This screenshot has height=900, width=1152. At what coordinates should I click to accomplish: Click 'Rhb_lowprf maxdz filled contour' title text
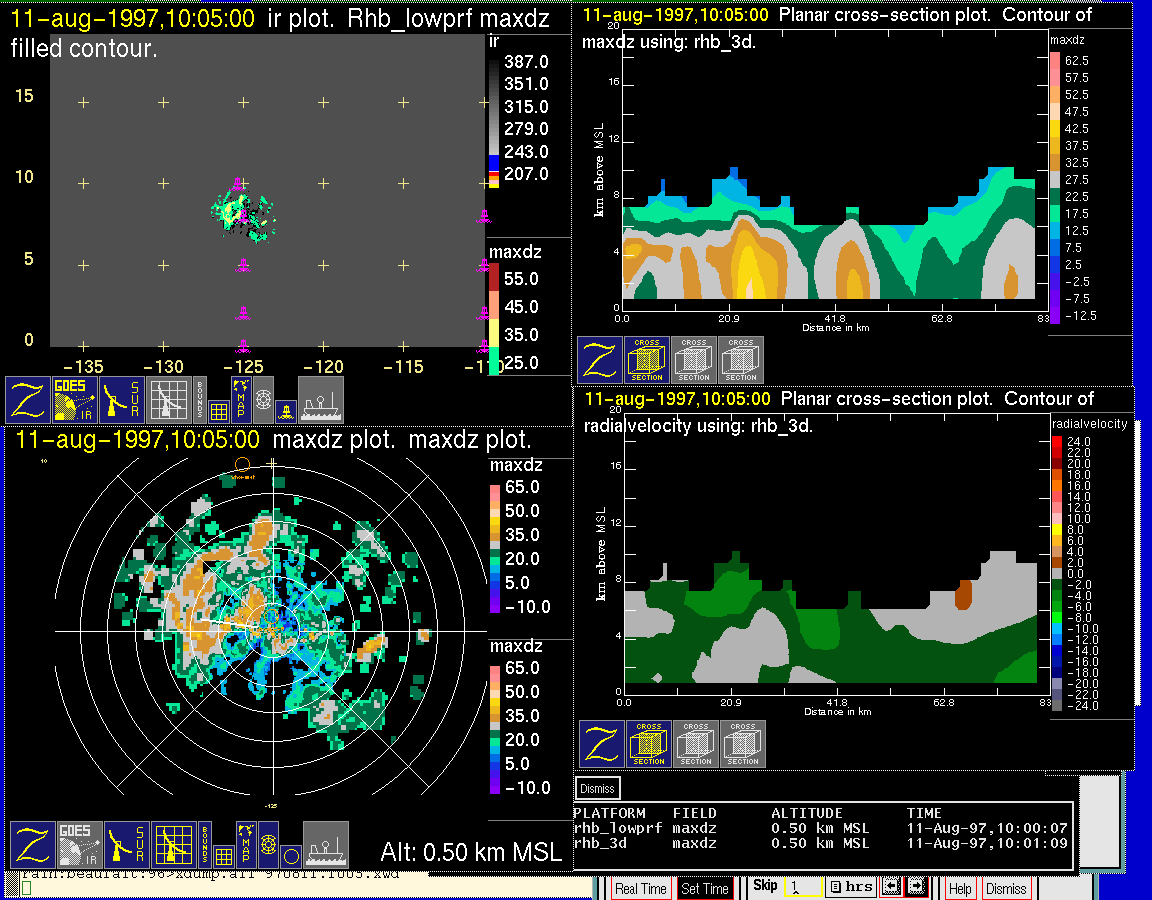(279, 32)
